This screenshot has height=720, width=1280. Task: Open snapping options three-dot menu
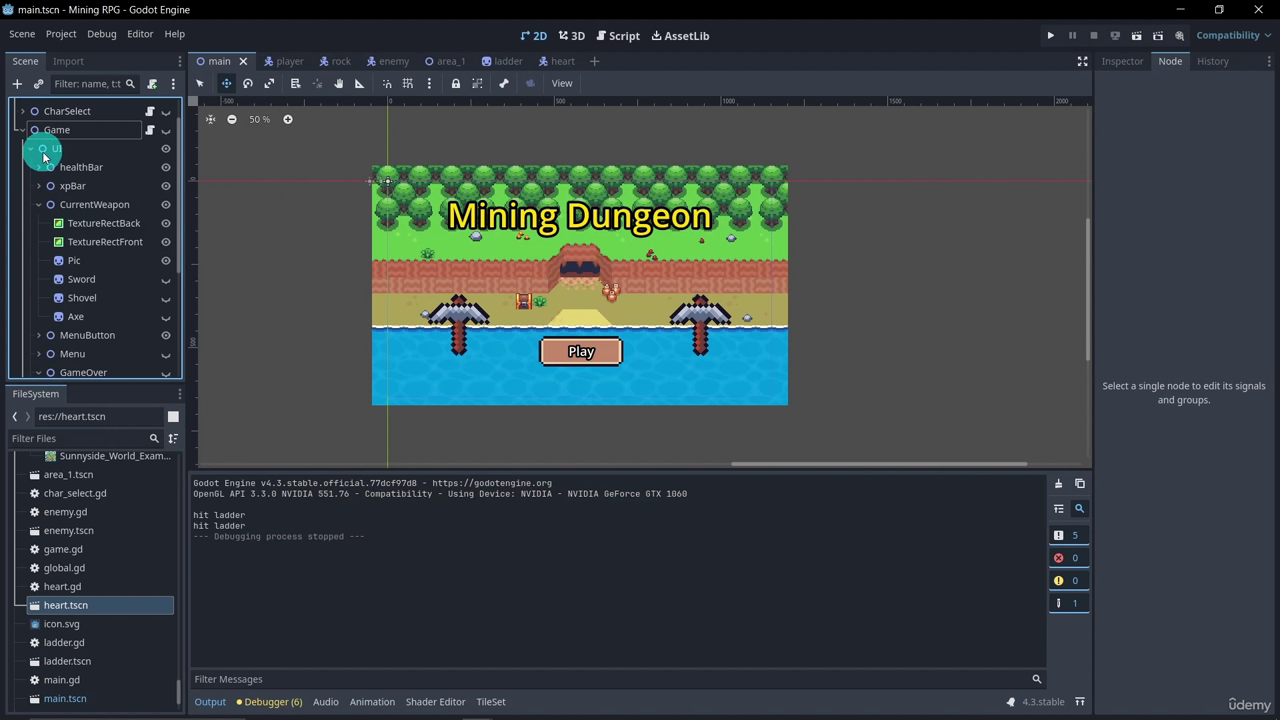(429, 83)
